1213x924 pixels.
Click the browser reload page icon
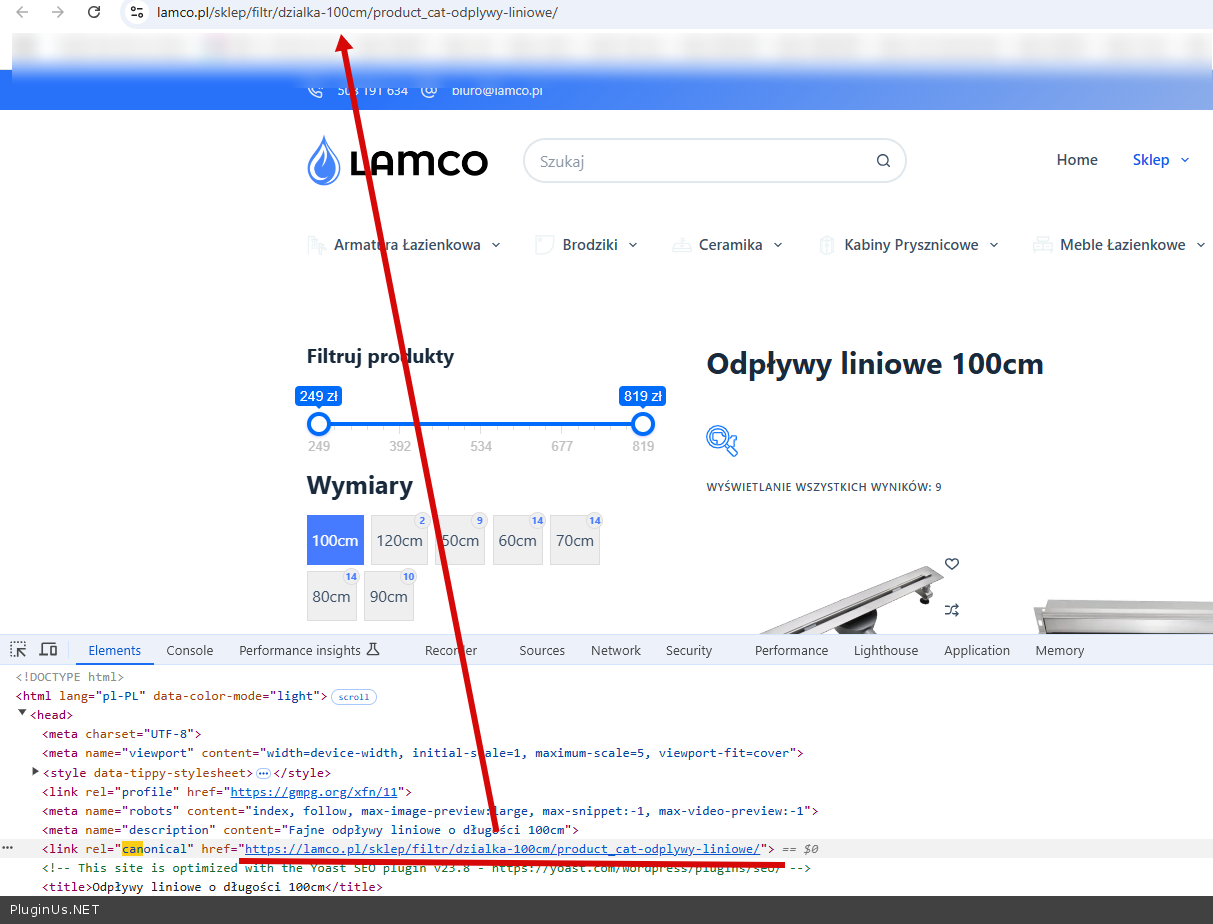point(94,12)
